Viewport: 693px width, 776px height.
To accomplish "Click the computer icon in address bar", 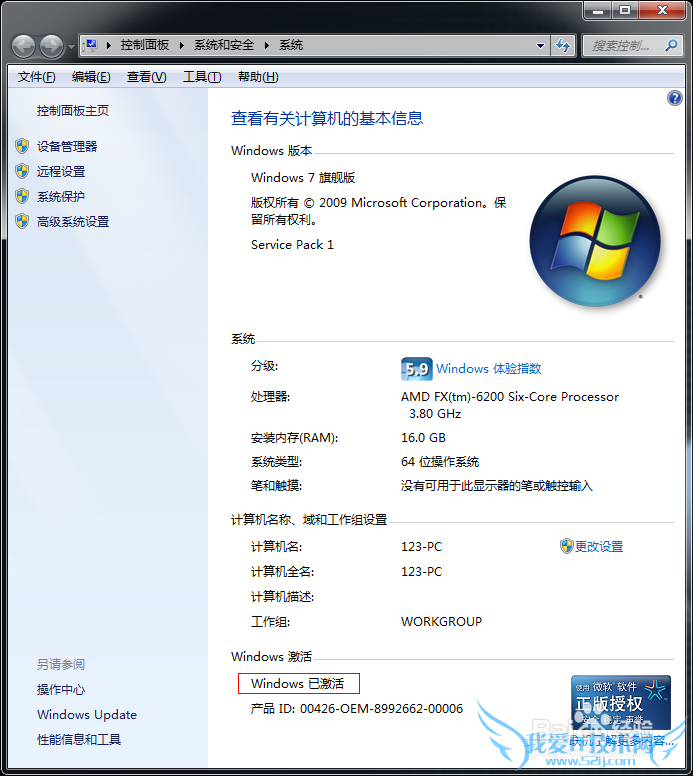I will click(x=91, y=46).
